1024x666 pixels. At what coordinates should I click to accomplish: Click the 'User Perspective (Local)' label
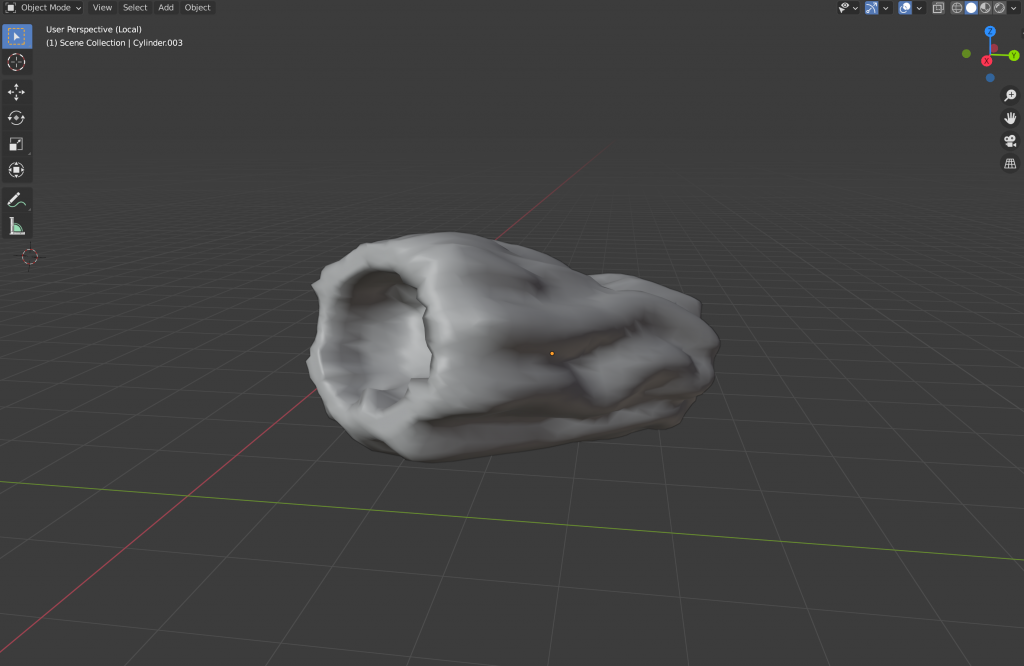94,29
